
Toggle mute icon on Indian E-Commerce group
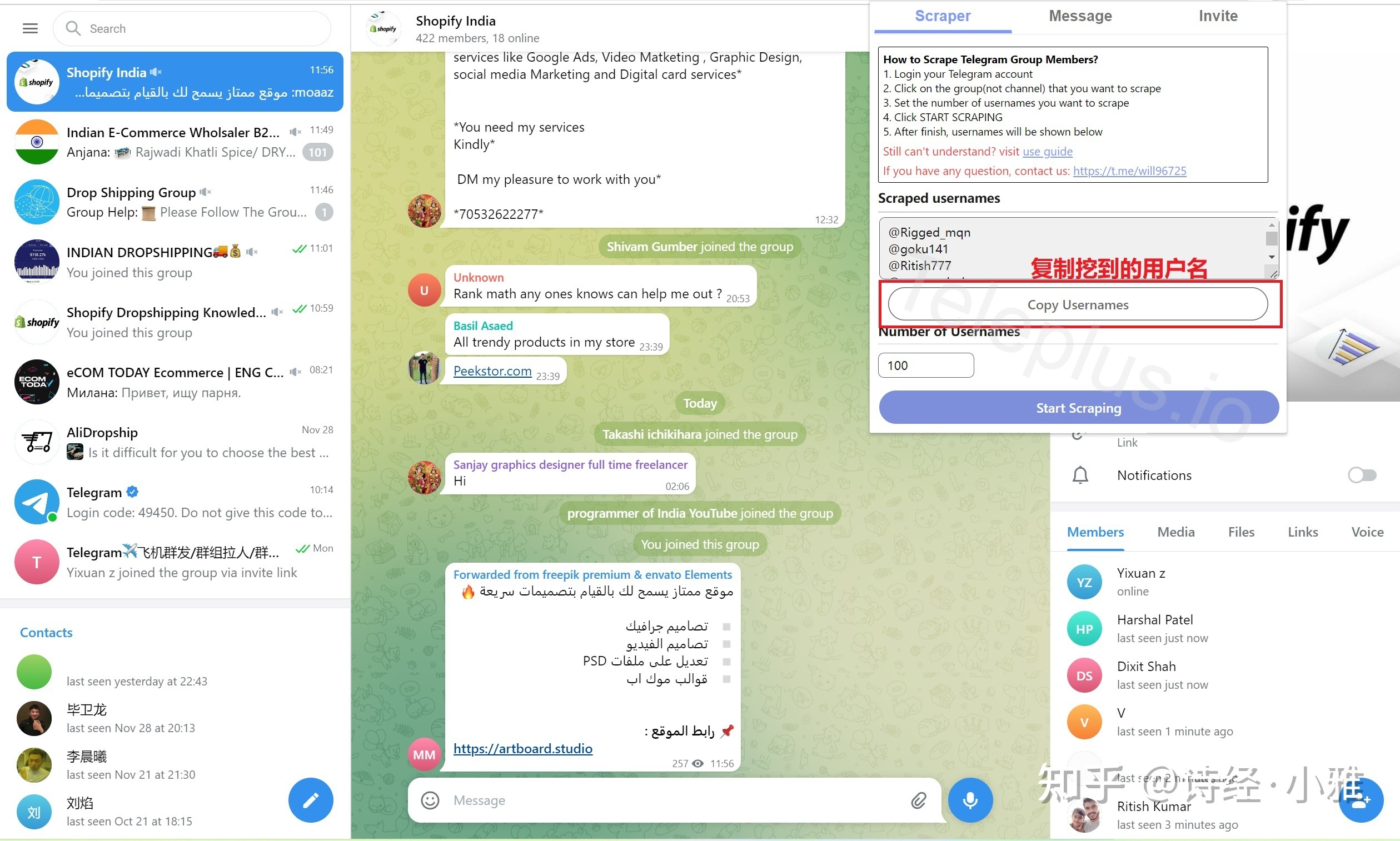coord(294,132)
